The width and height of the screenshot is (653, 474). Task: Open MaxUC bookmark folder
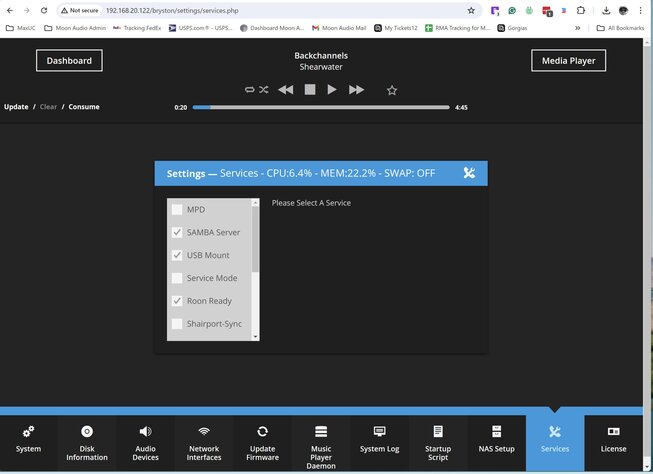point(20,28)
